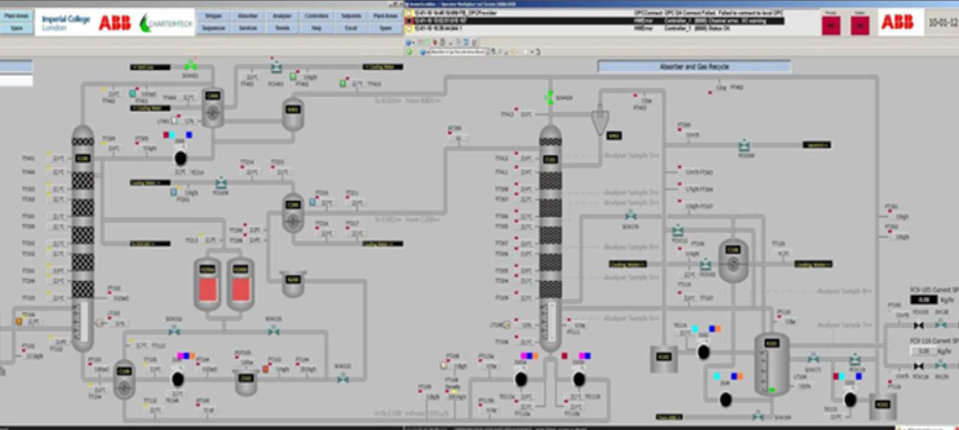Click the green valve above the absorber column
The image size is (959, 430).
pyautogui.click(x=548, y=98)
